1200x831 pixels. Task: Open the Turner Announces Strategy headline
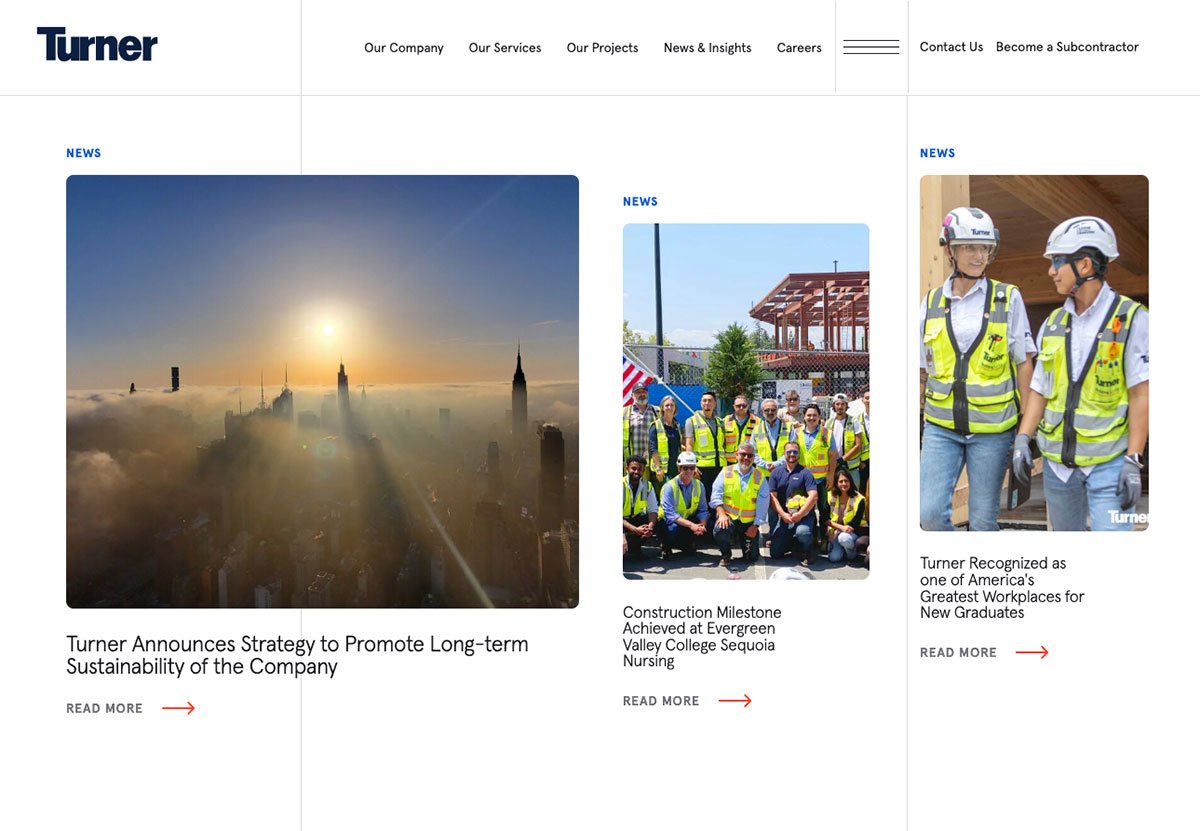click(x=297, y=655)
